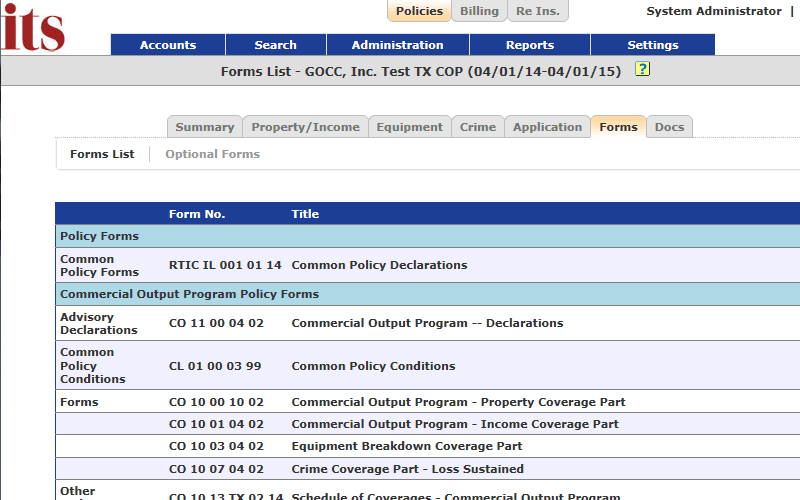Viewport: 800px width, 500px height.
Task: Go to the Summary tab
Action: point(205,127)
